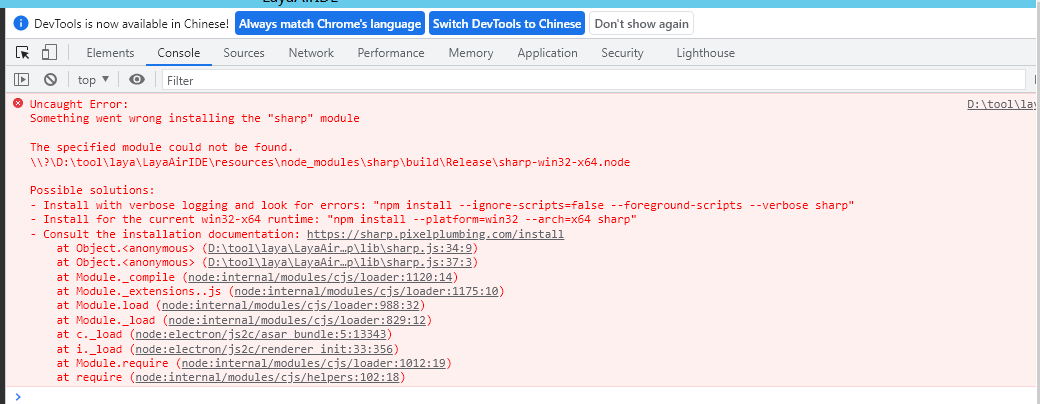Open the Lighthouse tab
This screenshot has width=1040, height=404.
[x=705, y=53]
